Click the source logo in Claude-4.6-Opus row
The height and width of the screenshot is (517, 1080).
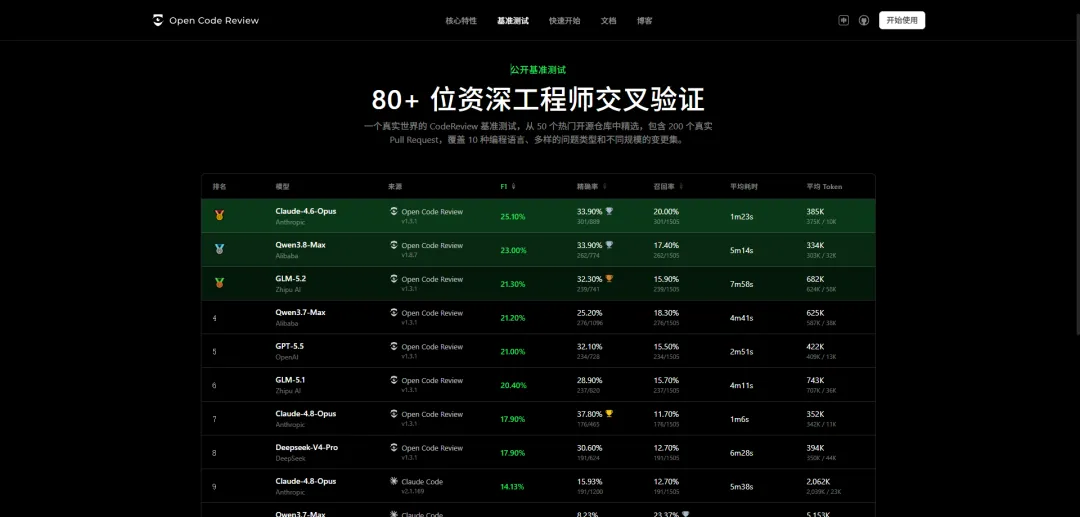pos(394,211)
